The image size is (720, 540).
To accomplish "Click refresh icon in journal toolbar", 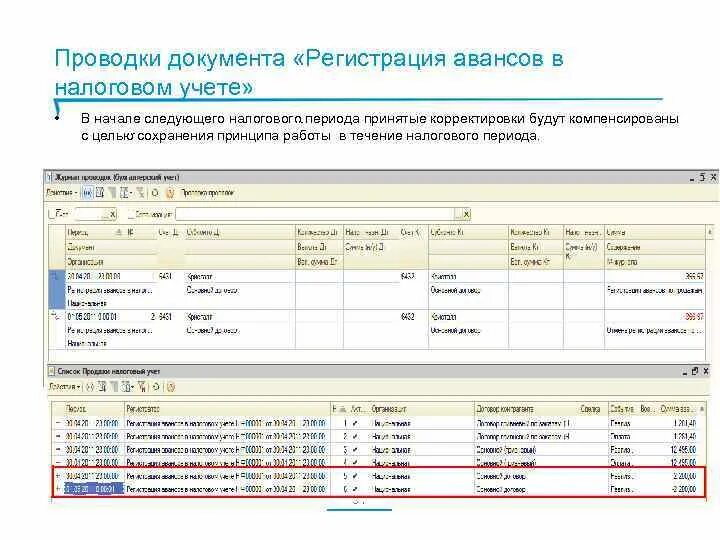I will (155, 193).
